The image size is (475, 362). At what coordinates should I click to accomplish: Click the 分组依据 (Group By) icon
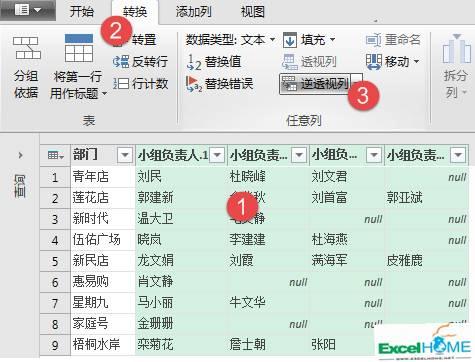(x=26, y=48)
